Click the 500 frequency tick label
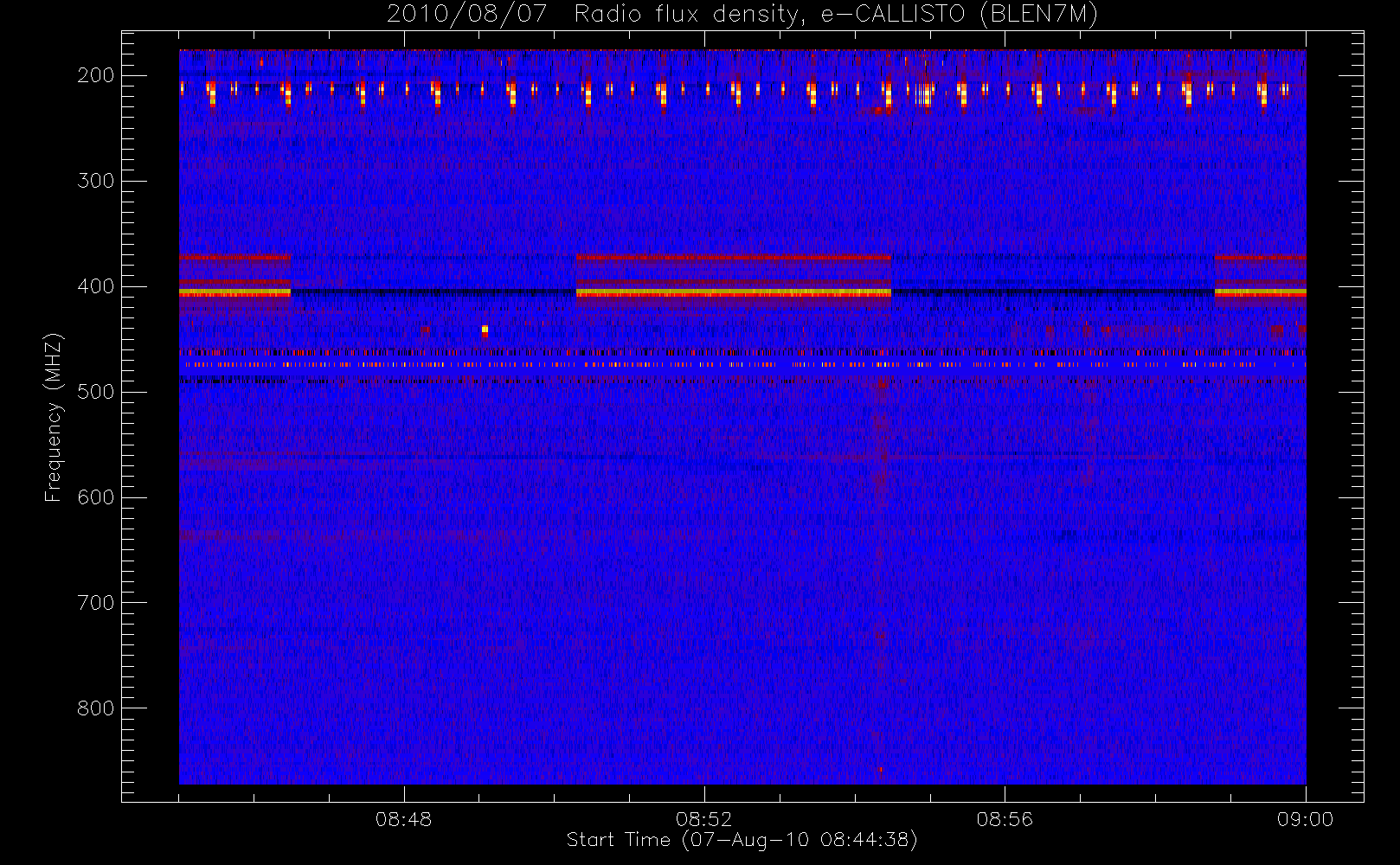The height and width of the screenshot is (865, 1400). 95,392
